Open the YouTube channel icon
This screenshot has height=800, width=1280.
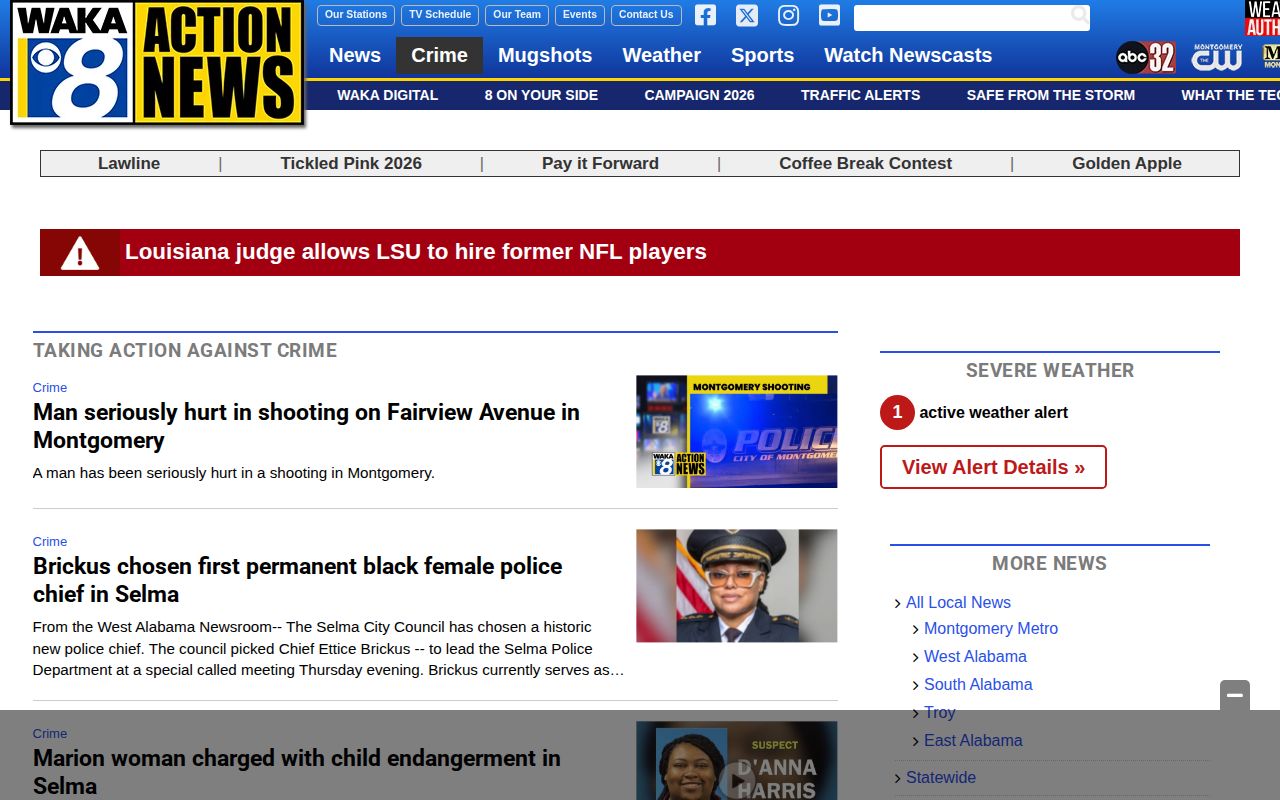point(829,15)
